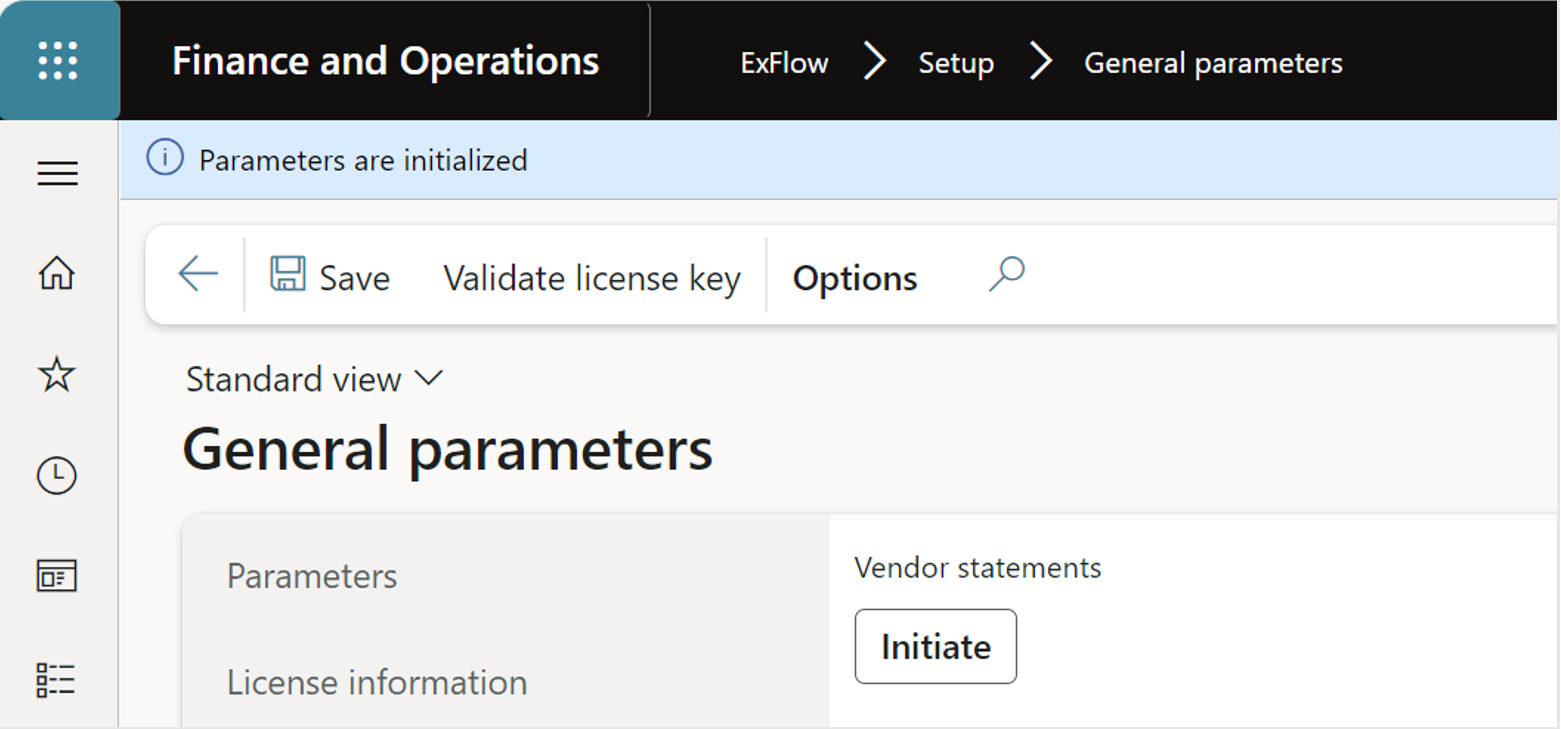Select the License information tab

(x=377, y=682)
